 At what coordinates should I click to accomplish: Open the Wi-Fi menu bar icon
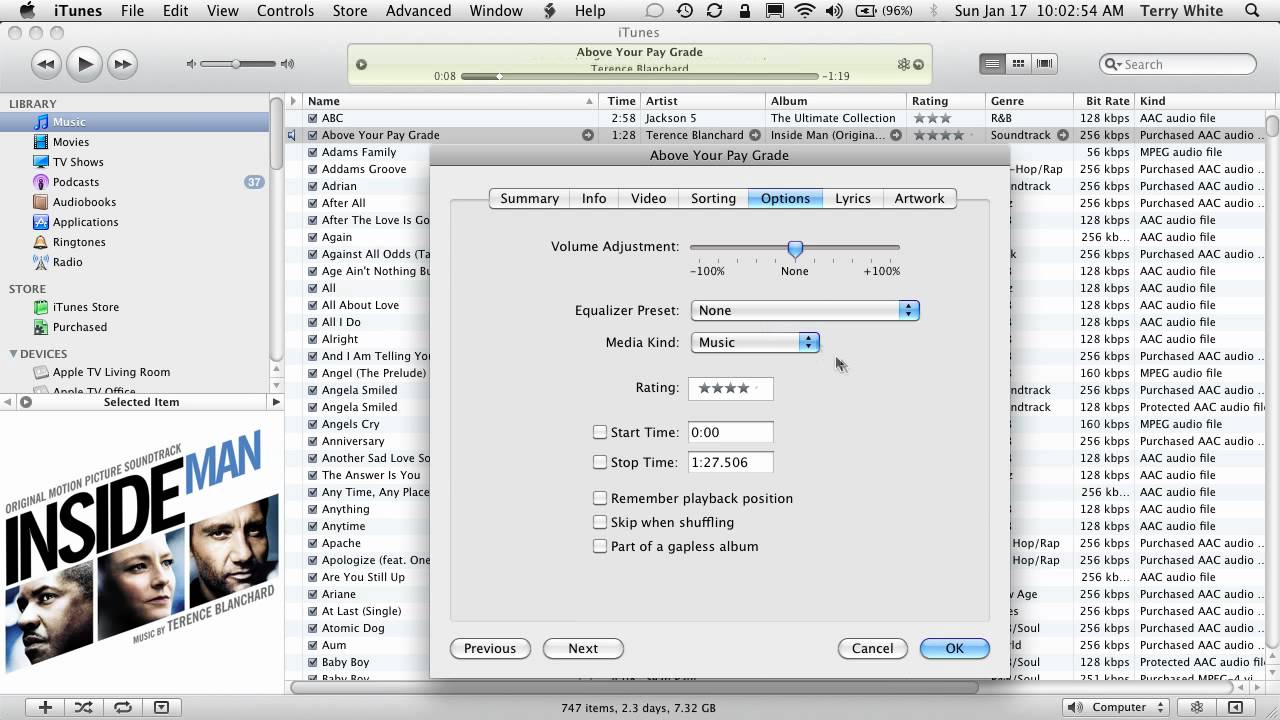(805, 11)
